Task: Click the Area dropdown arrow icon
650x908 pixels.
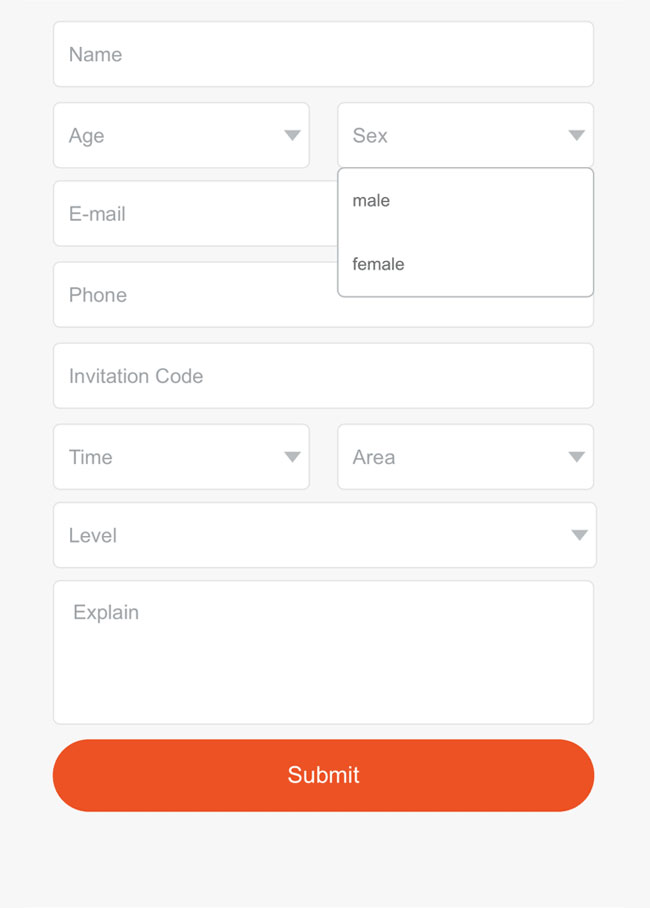Action: (576, 457)
